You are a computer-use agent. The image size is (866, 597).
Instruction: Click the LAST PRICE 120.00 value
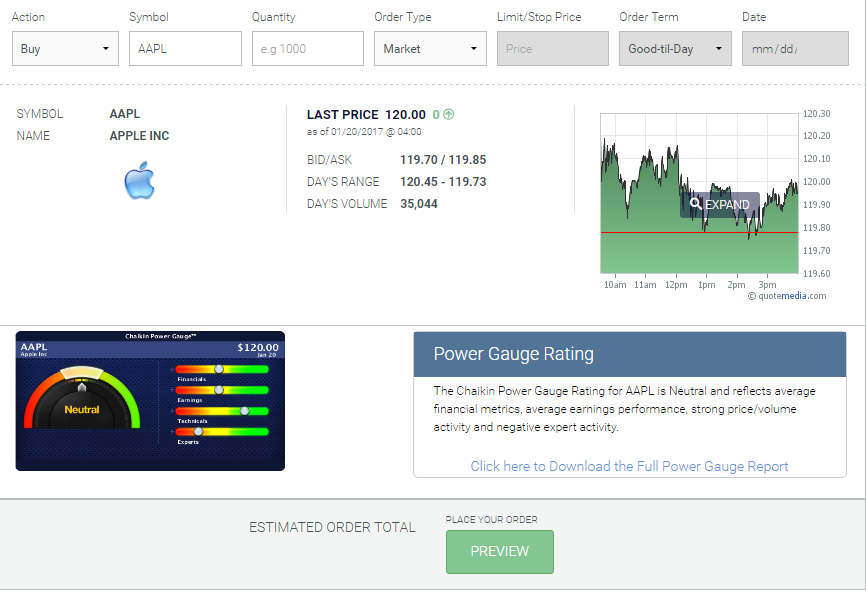(x=405, y=114)
